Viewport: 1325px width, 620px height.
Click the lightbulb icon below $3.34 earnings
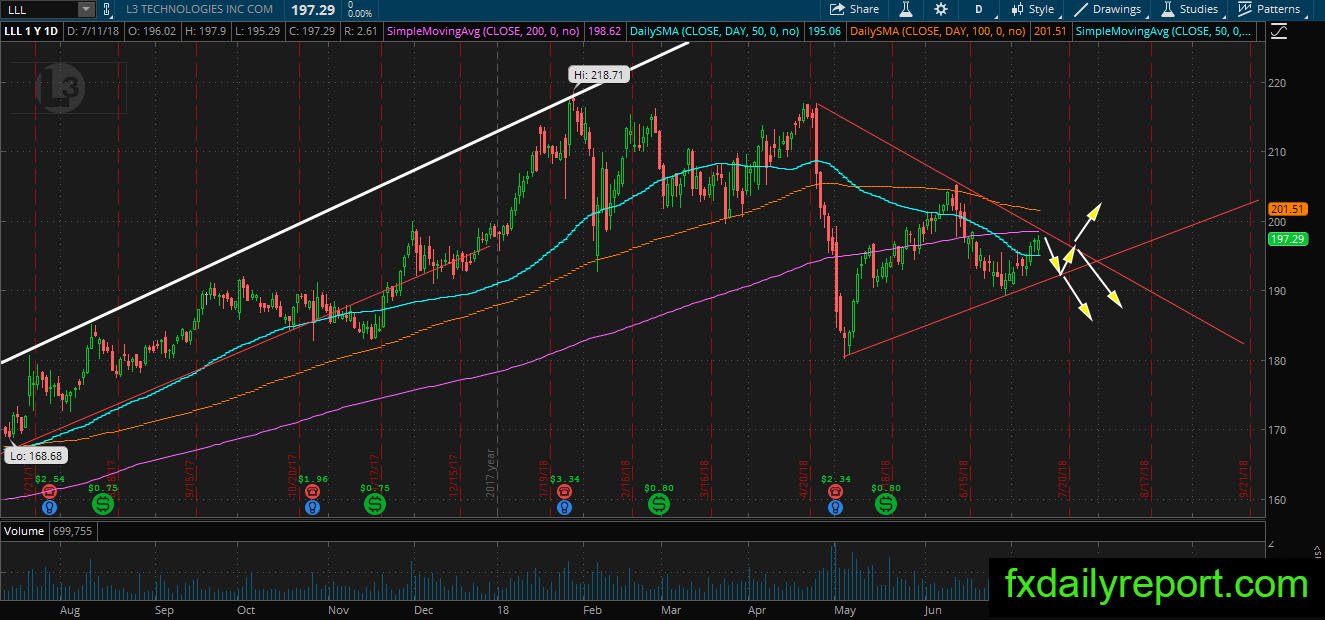tap(566, 507)
